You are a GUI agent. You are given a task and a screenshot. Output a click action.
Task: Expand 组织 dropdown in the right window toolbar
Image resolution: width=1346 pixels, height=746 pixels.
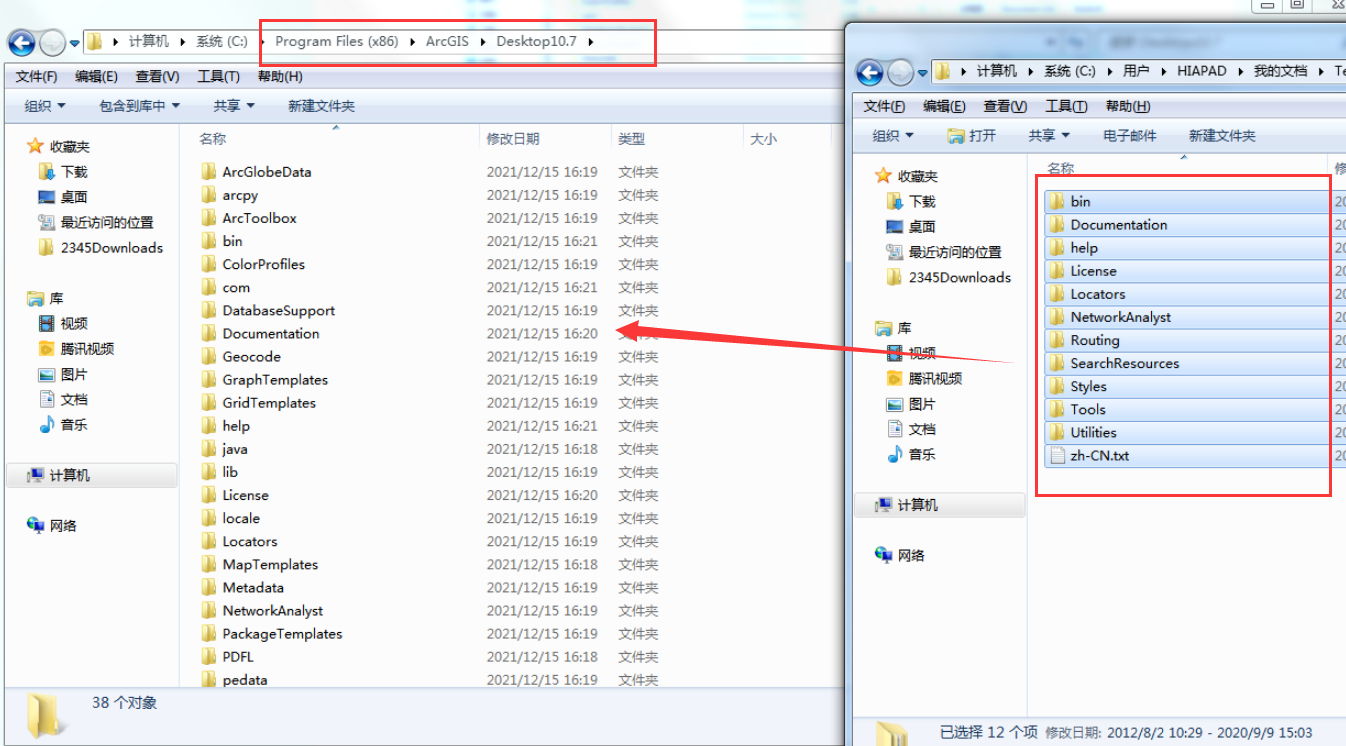click(x=893, y=136)
